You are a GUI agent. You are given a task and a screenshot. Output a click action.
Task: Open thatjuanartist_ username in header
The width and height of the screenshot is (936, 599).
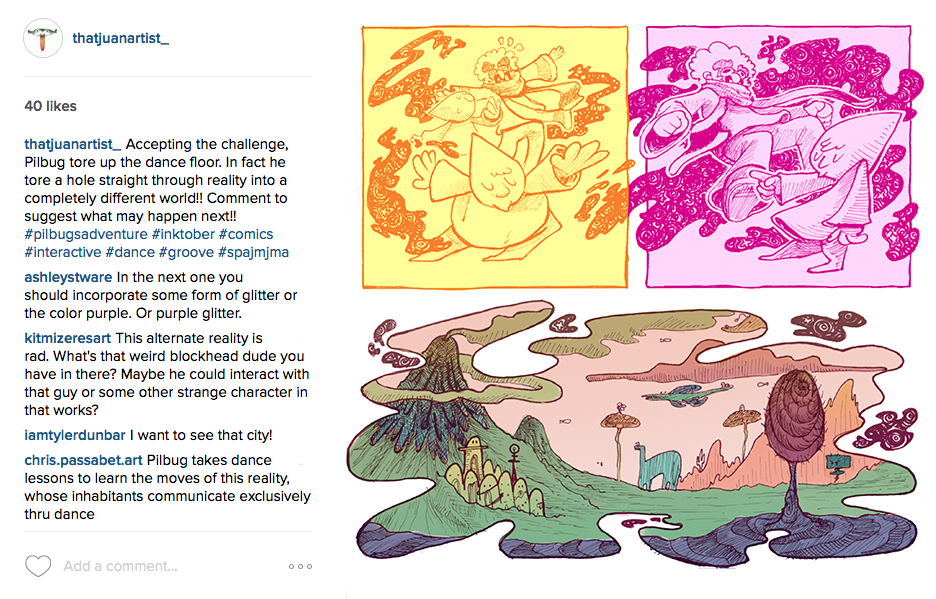(121, 38)
